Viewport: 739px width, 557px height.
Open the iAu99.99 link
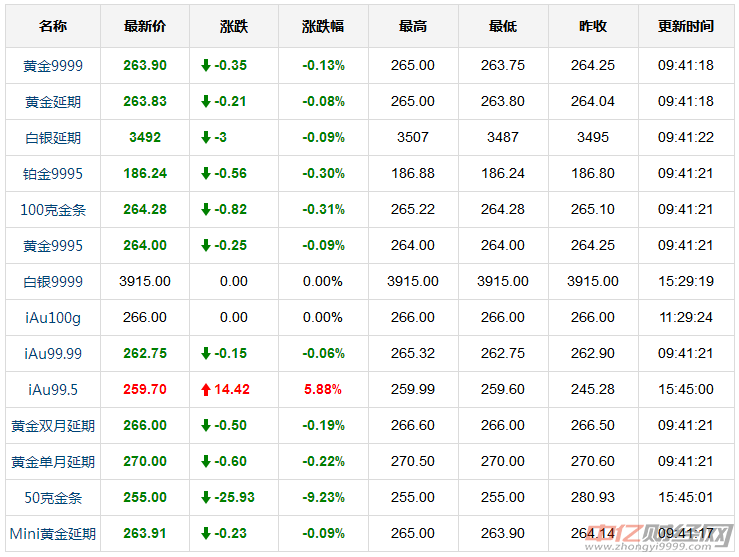coord(53,354)
